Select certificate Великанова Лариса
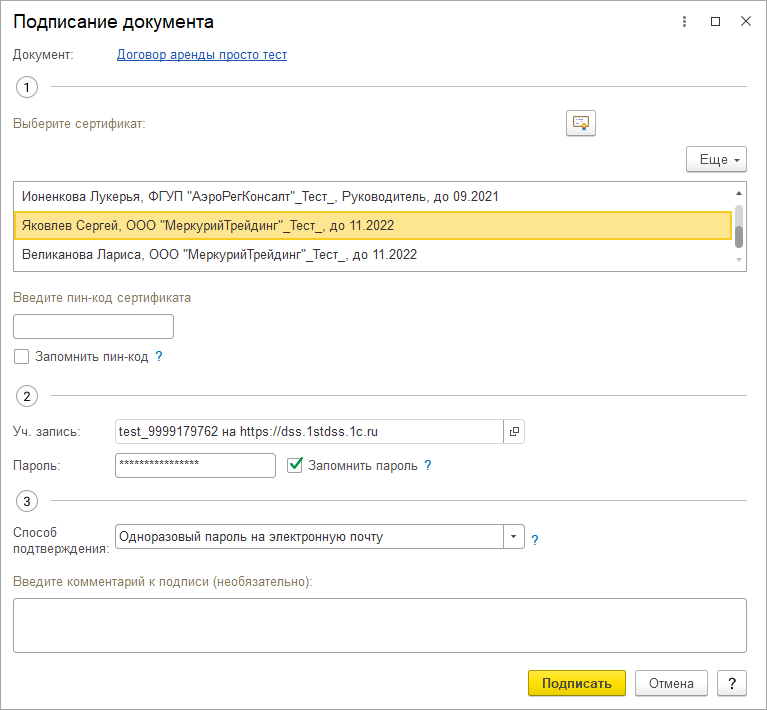This screenshot has width=767, height=710. (x=219, y=254)
